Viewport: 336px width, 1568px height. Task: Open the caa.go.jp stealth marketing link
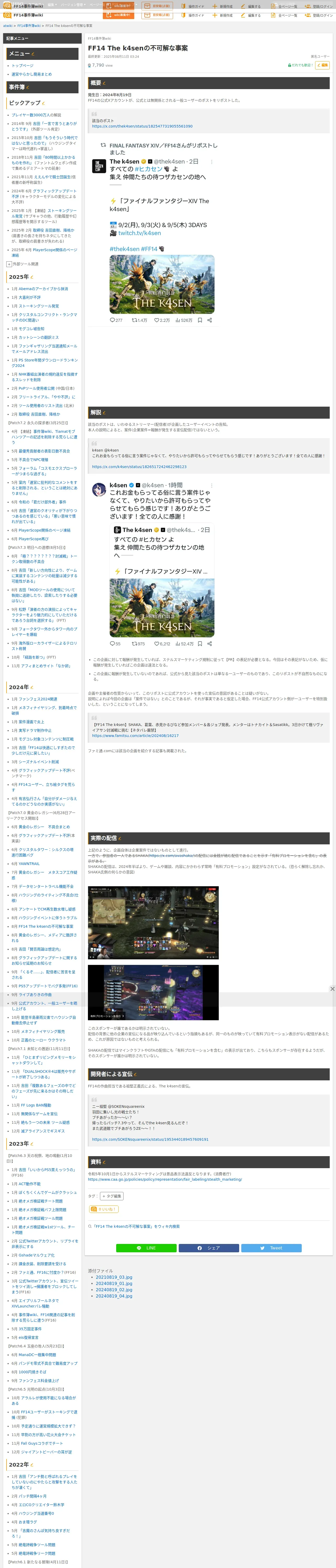(165, 1180)
